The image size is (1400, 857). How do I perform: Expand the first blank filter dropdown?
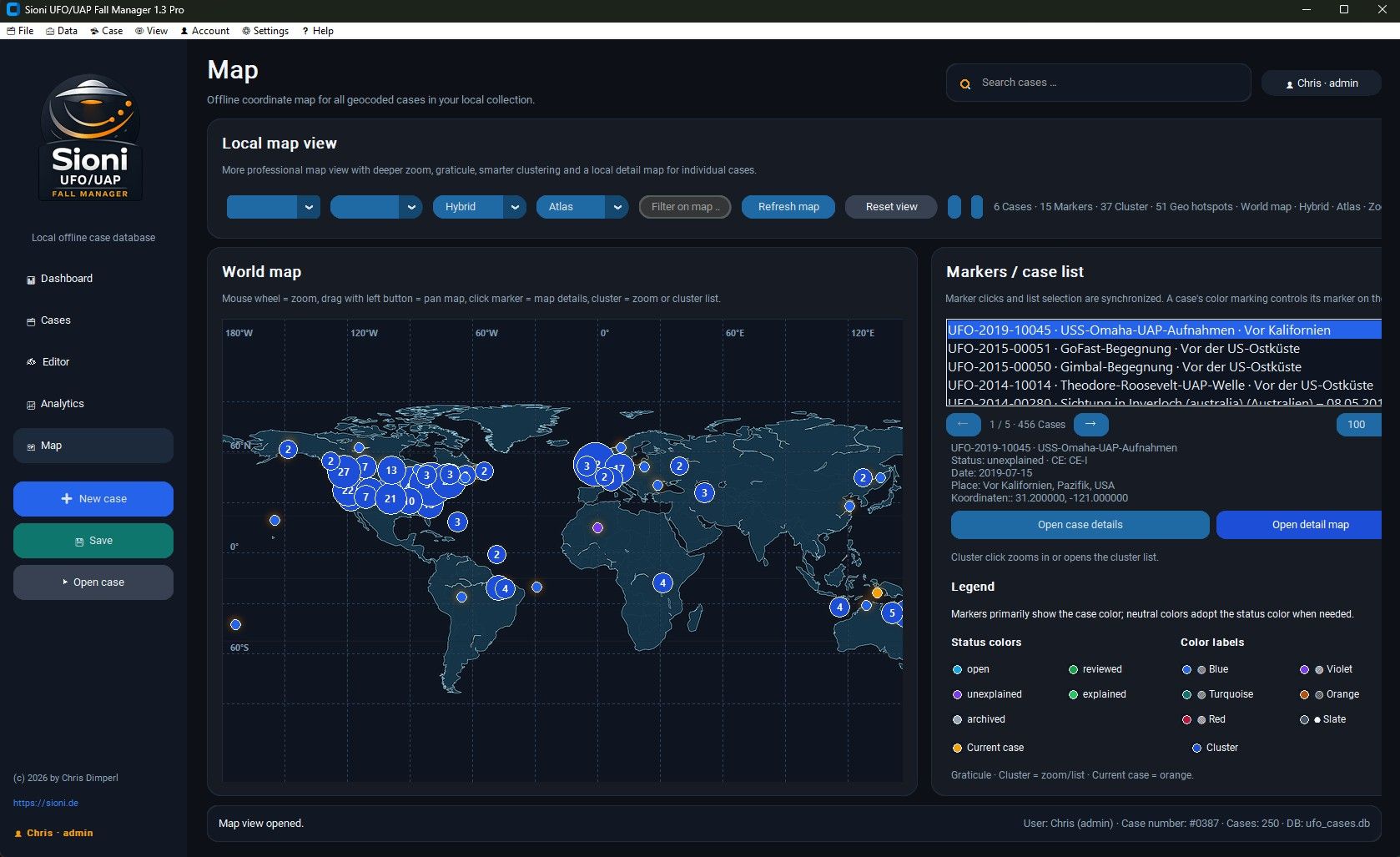(x=309, y=207)
